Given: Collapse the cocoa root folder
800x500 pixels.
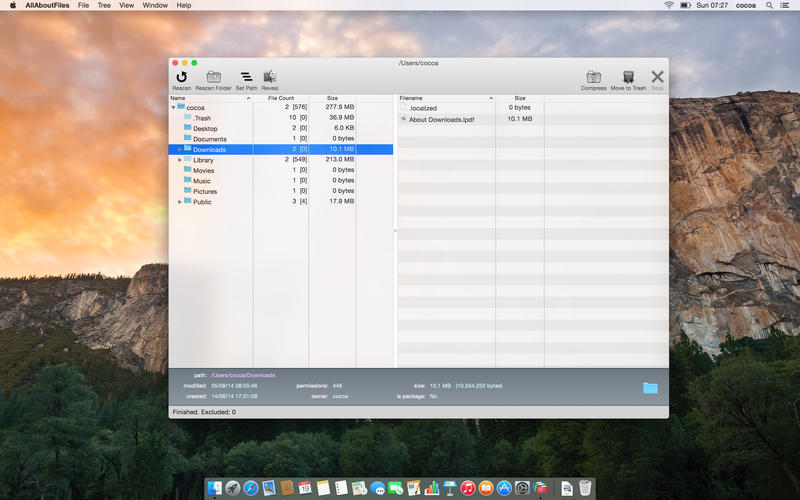Looking at the screenshot, I should click(173, 108).
